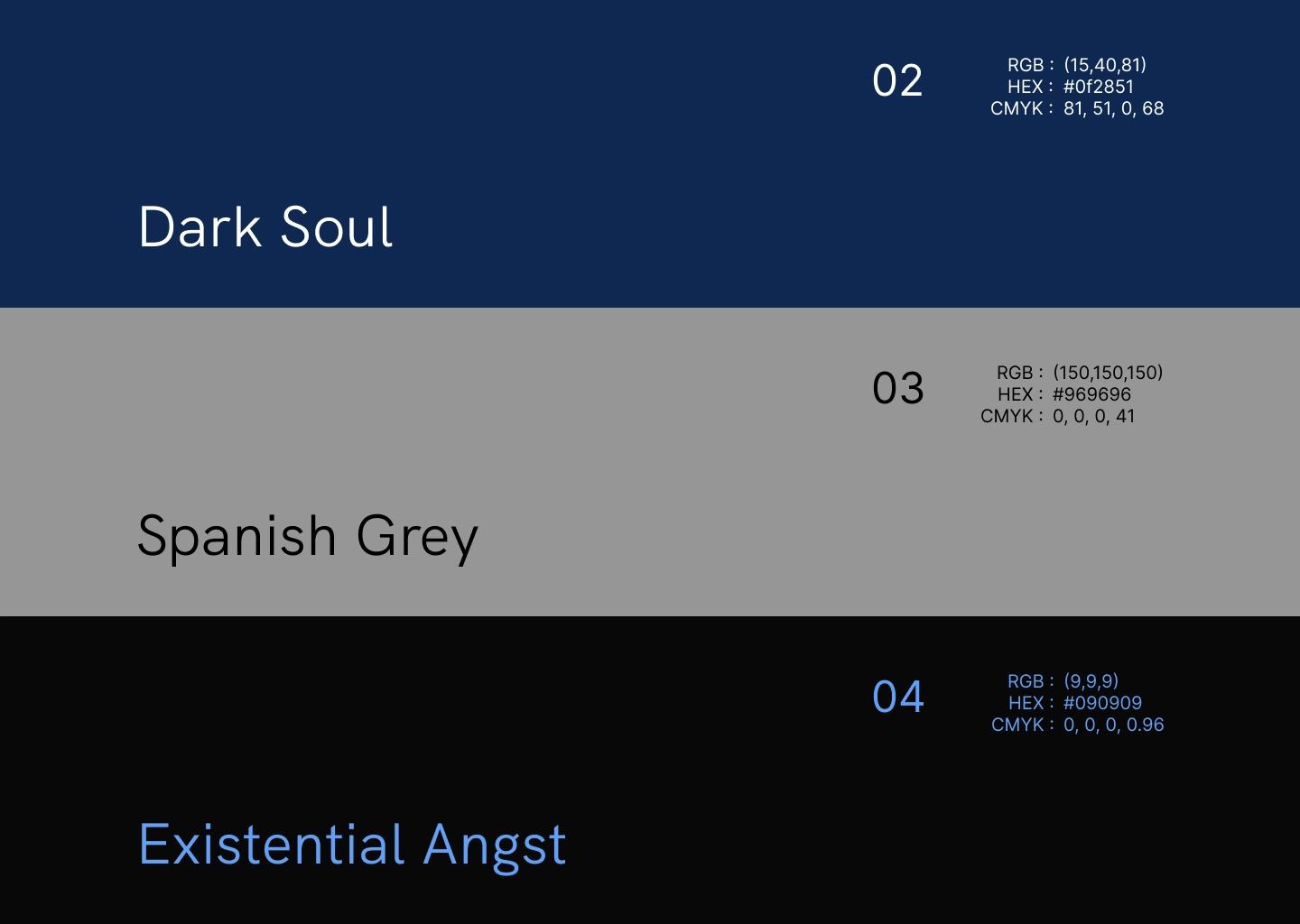Click the HEX label in the black band

pyautogui.click(x=1026, y=703)
